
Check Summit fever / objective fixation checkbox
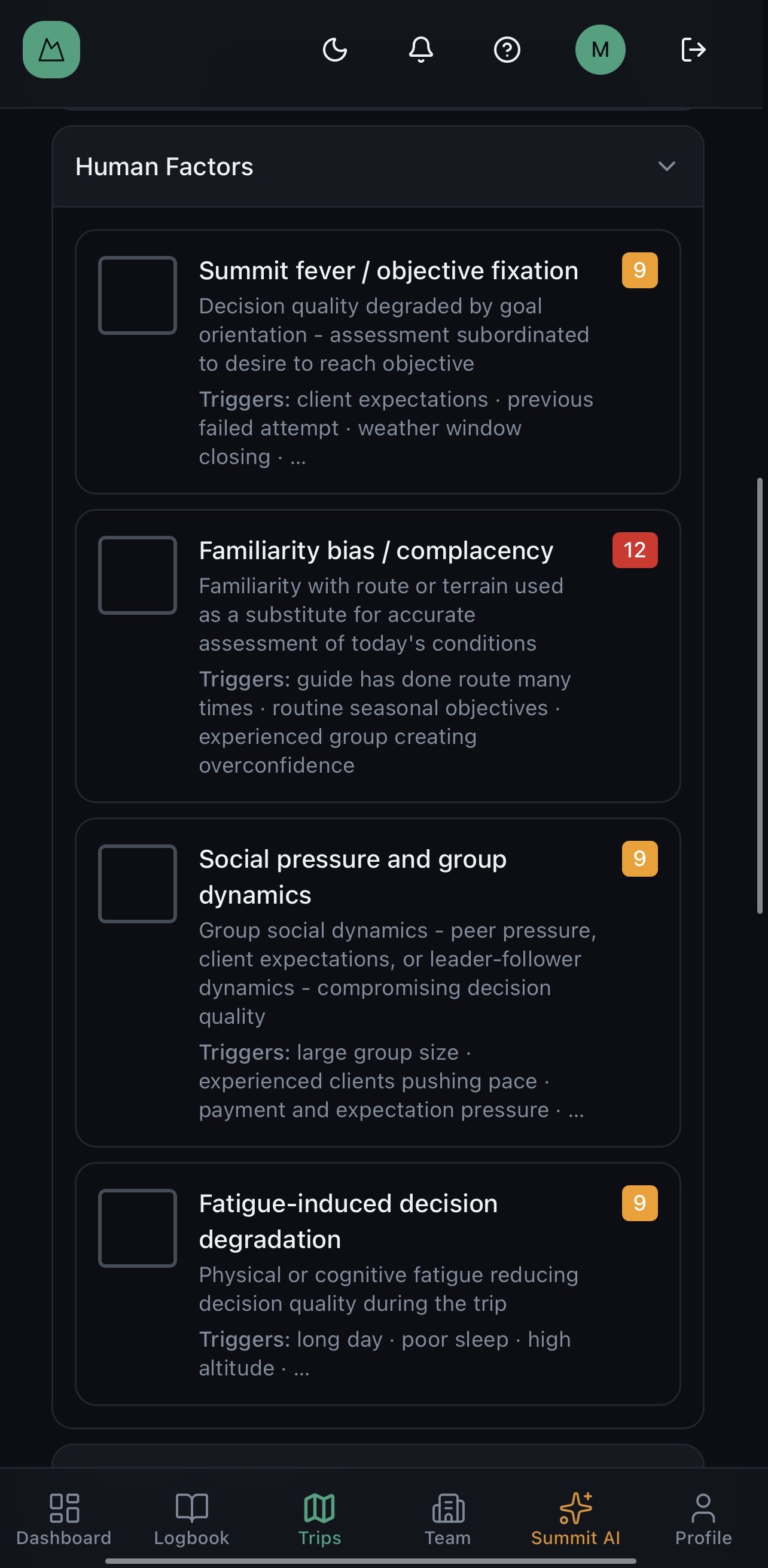(138, 295)
